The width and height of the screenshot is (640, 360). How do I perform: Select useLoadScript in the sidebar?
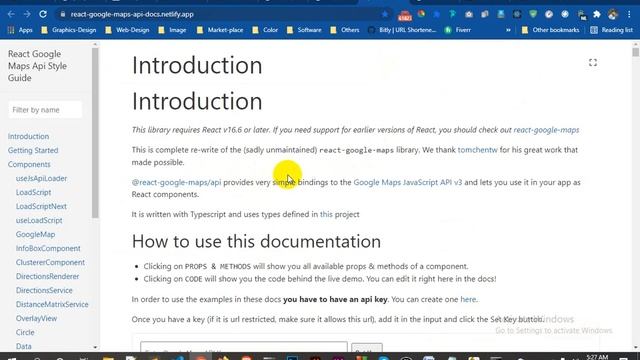click(39, 220)
